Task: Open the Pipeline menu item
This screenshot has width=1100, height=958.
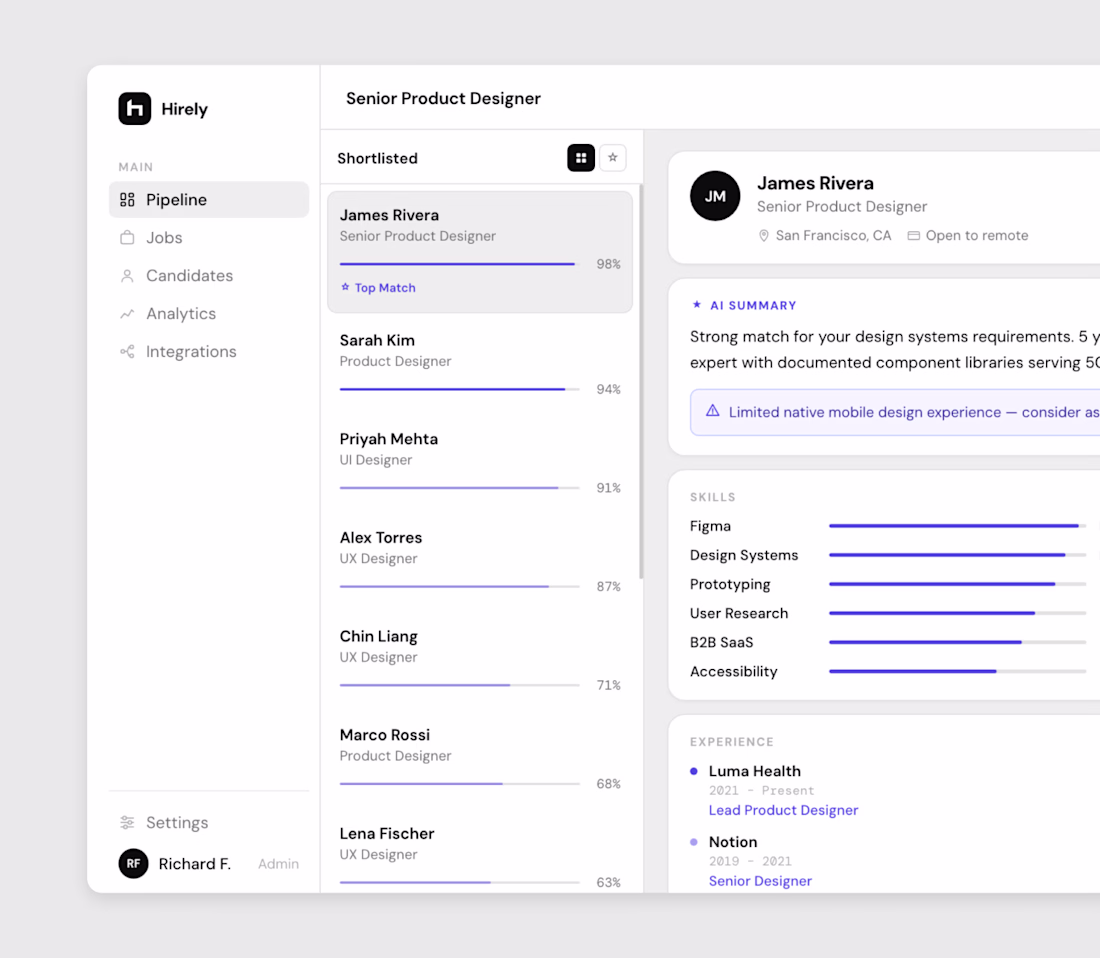Action: [x=209, y=200]
